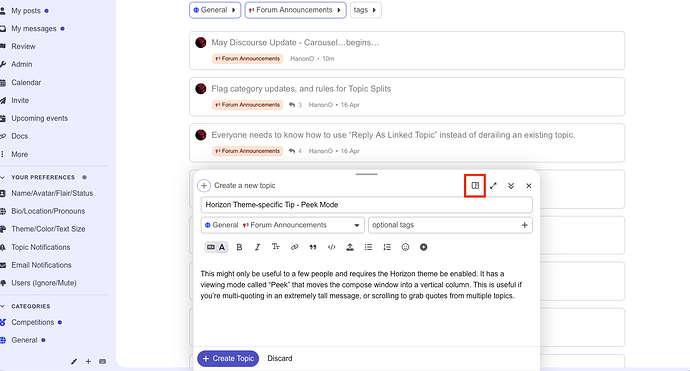The height and width of the screenshot is (371, 690).
Task: Edit the topic title field
Action: click(x=367, y=205)
